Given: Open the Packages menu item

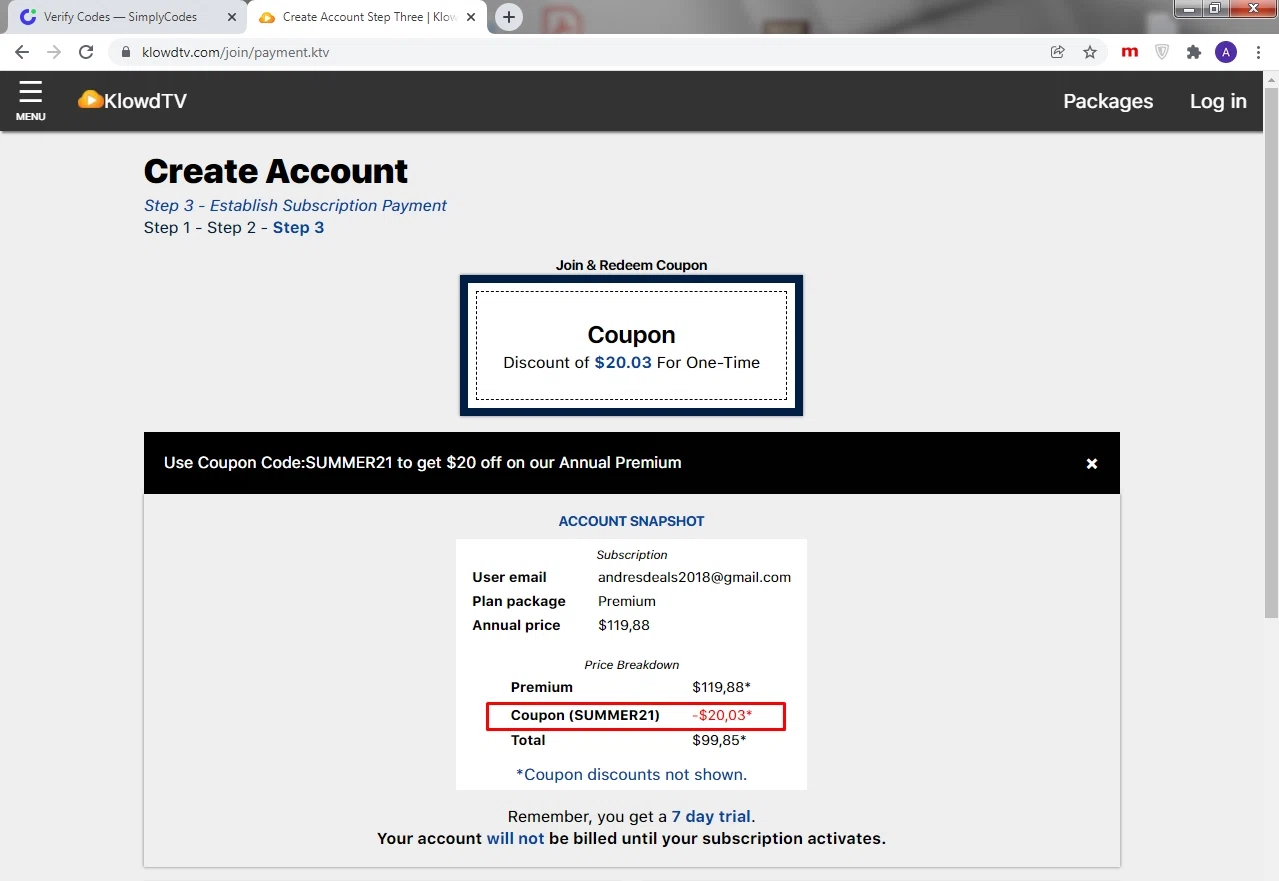Looking at the screenshot, I should pos(1108,101).
